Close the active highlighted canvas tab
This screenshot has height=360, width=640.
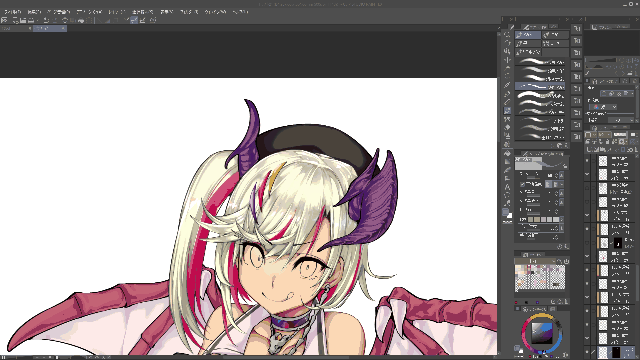tap(63, 29)
